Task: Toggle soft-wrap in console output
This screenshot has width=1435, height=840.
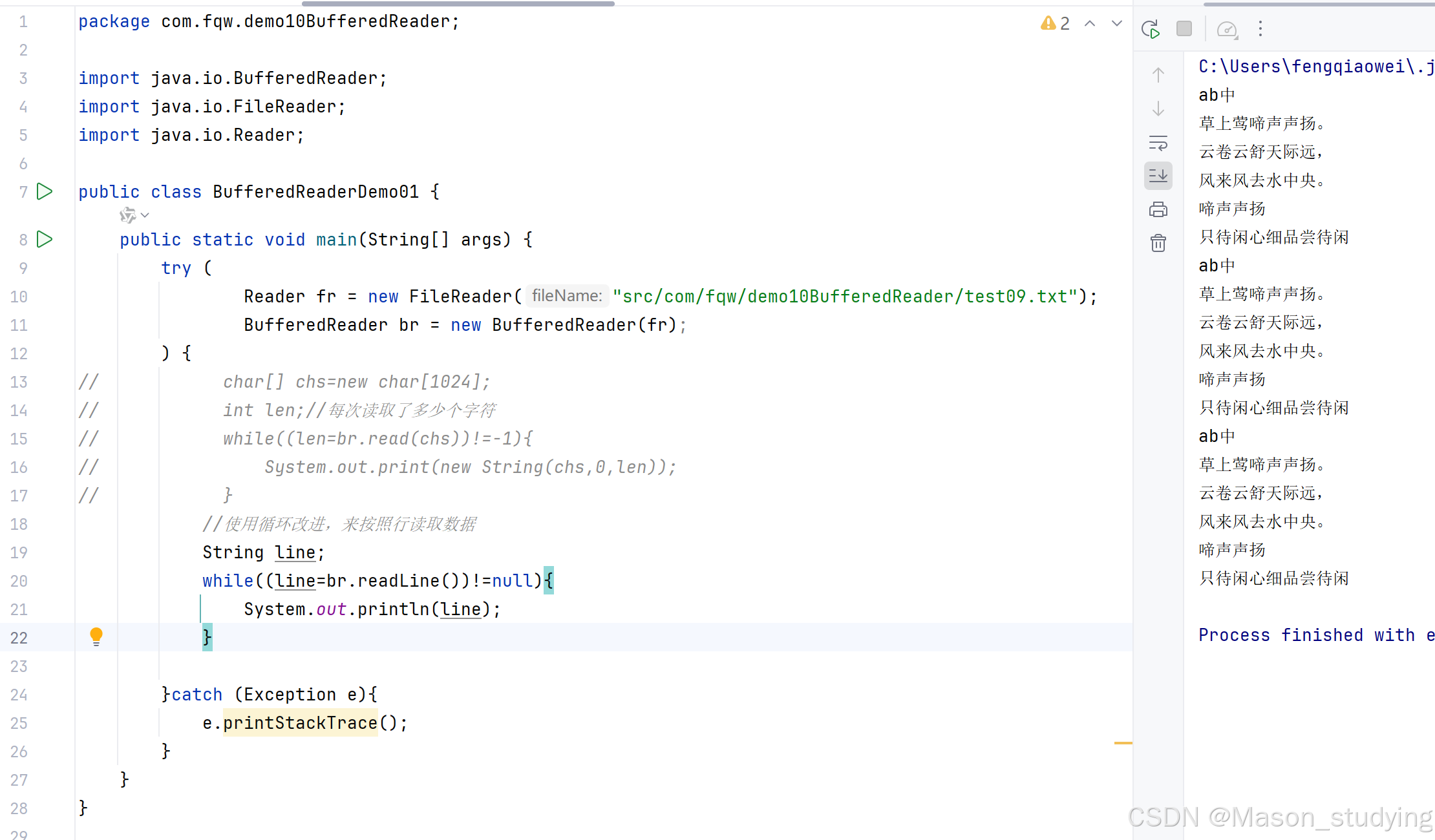Action: tap(1158, 142)
